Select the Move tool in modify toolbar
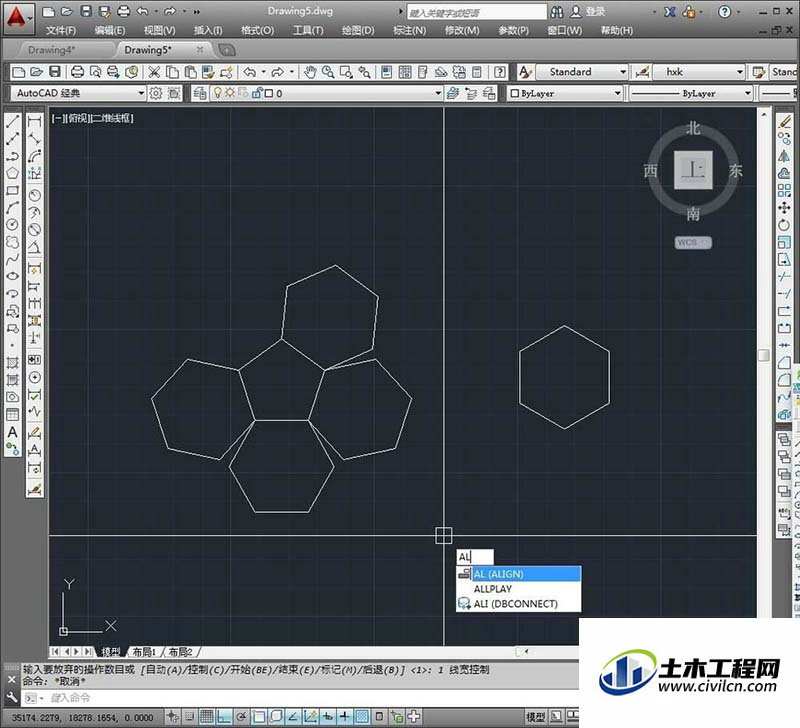Viewport: 800px width, 728px height. pyautogui.click(x=784, y=208)
